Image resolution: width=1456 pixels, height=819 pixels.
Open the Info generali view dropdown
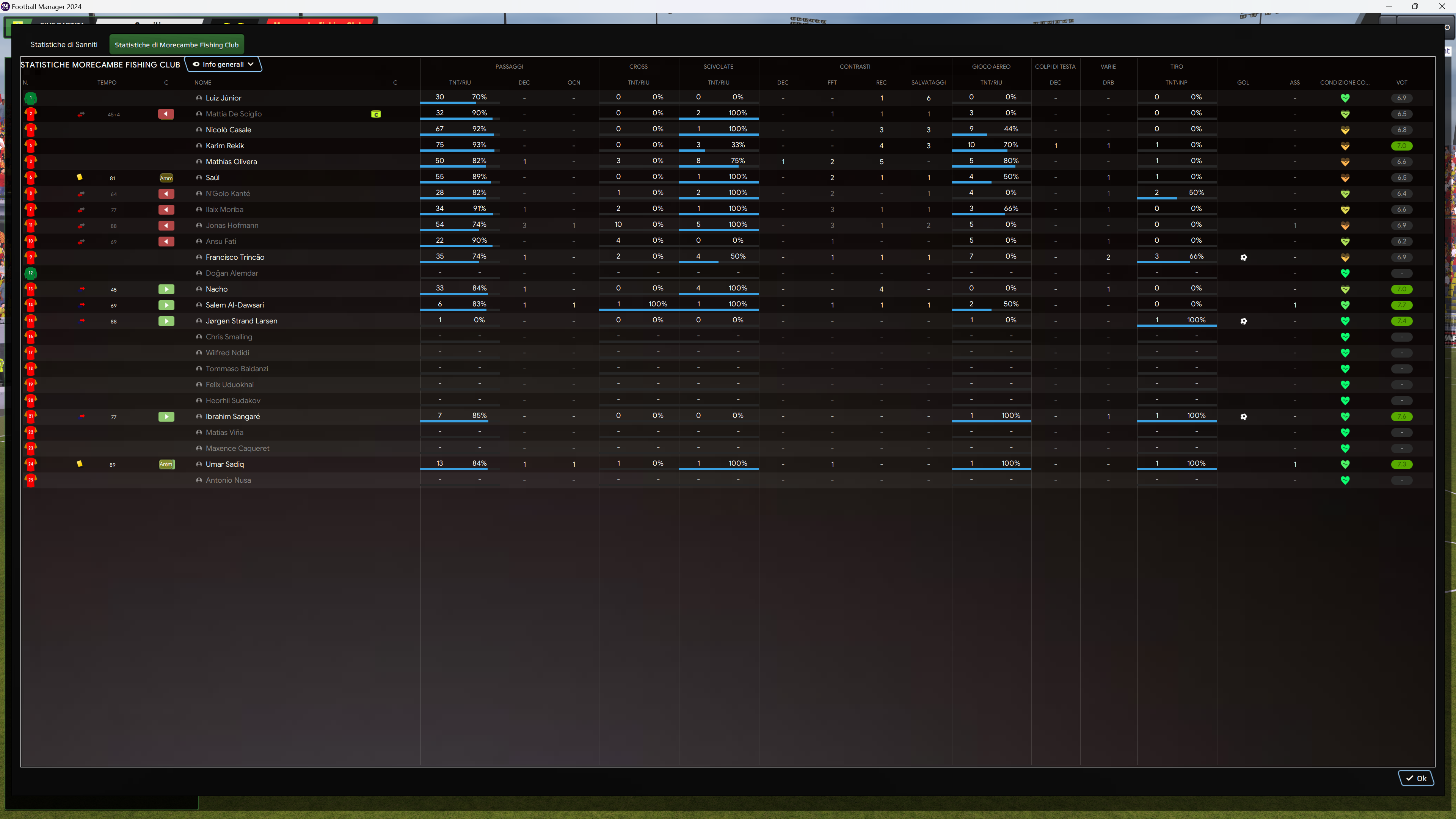click(223, 64)
